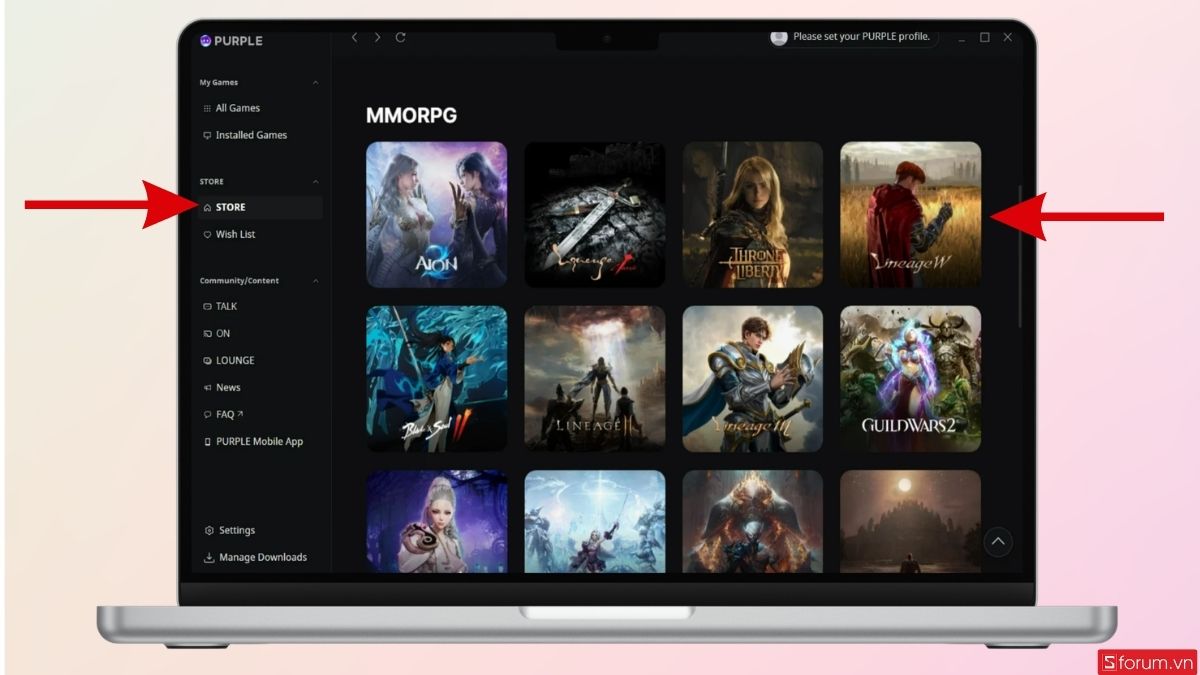Collapse the My Games section
The image size is (1200, 675).
click(x=316, y=82)
